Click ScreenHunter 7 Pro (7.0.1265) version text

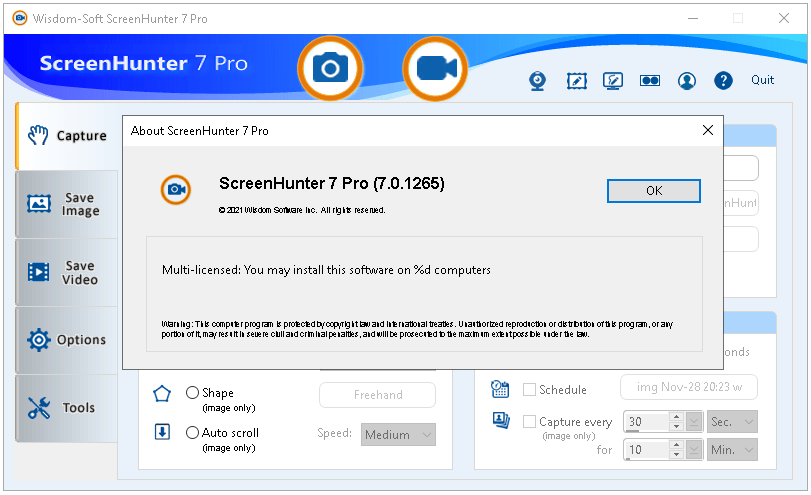point(332,183)
